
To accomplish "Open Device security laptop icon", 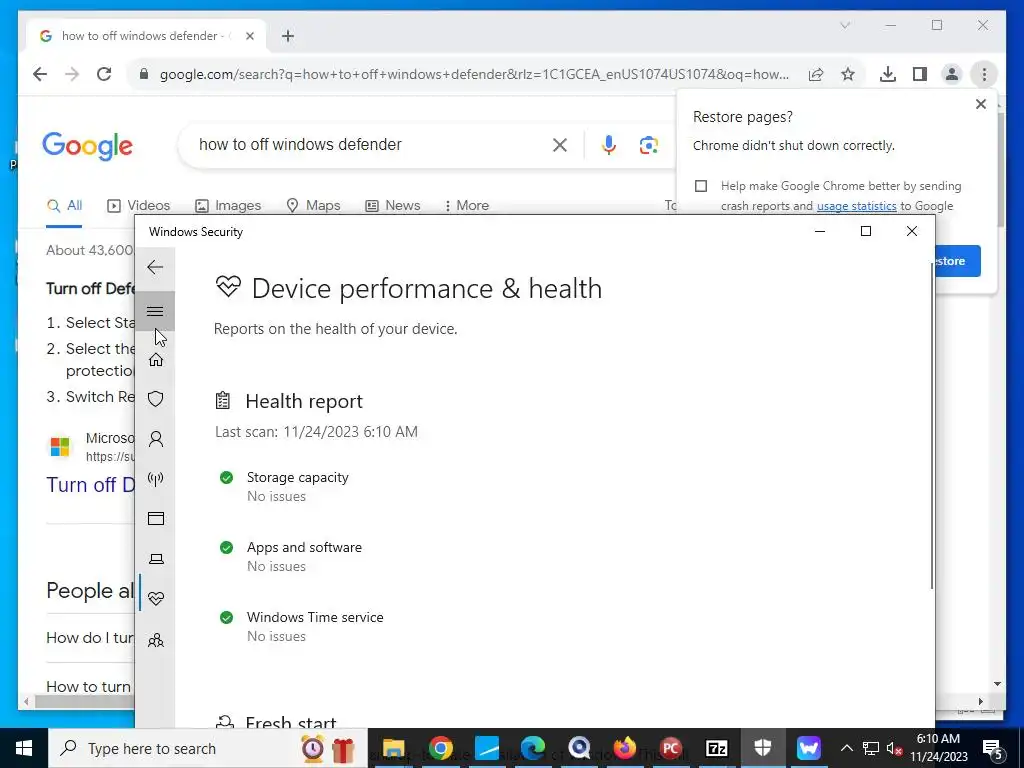I will pos(155,559).
